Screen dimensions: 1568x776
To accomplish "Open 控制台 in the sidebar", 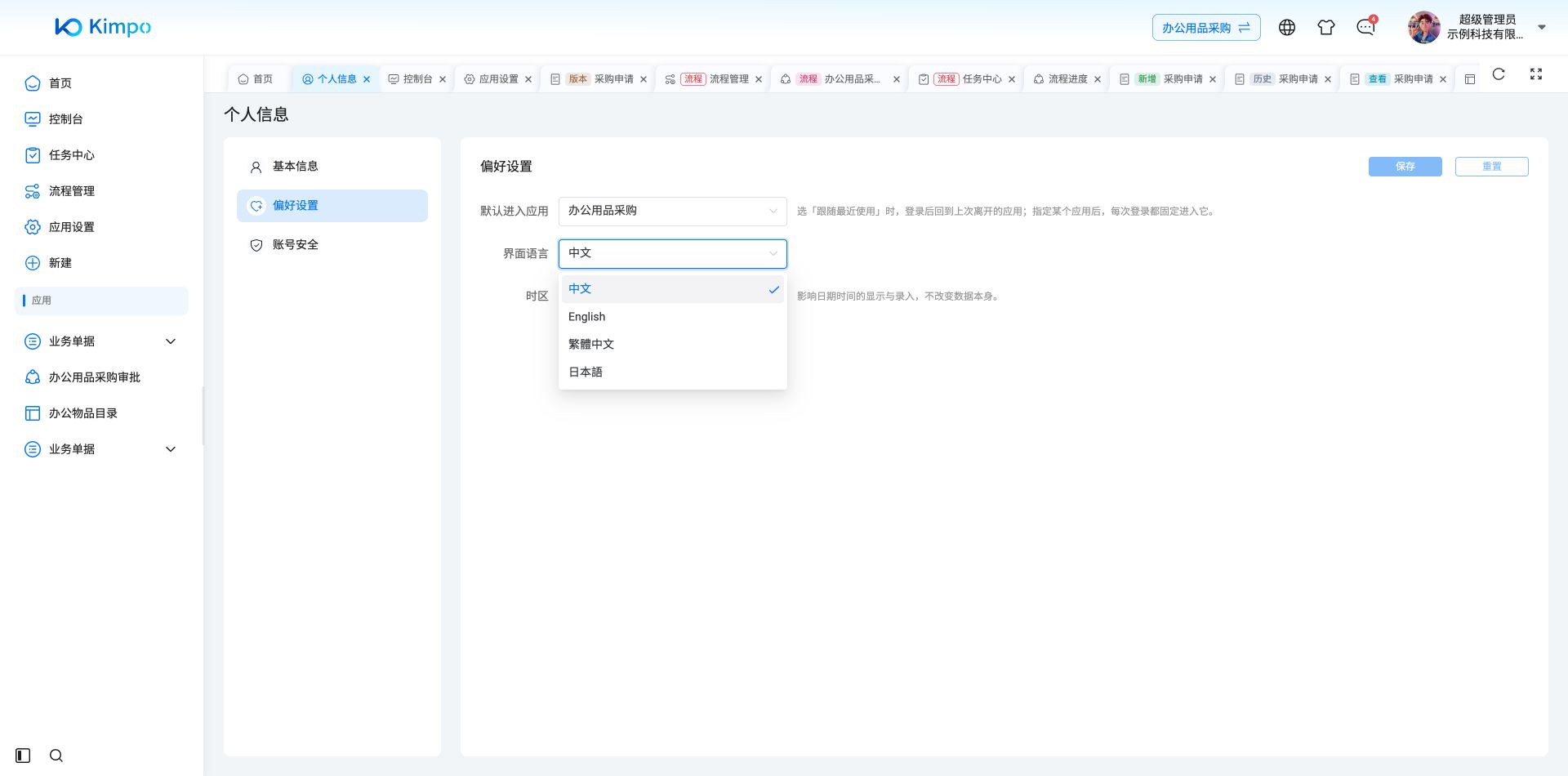I will pos(101,119).
